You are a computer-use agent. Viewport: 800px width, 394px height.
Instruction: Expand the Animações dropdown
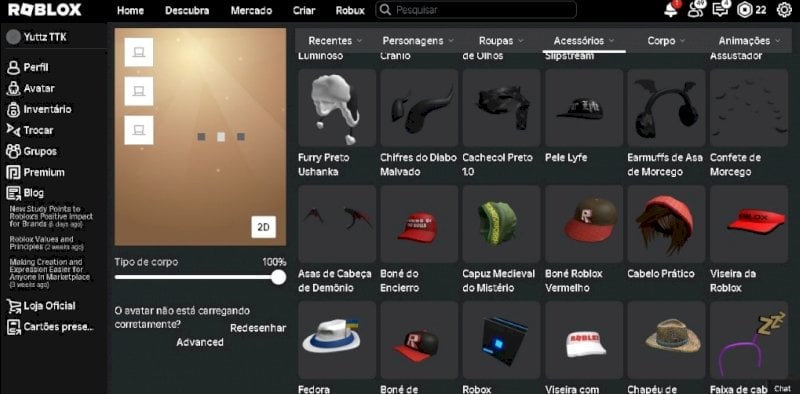pyautogui.click(x=749, y=41)
